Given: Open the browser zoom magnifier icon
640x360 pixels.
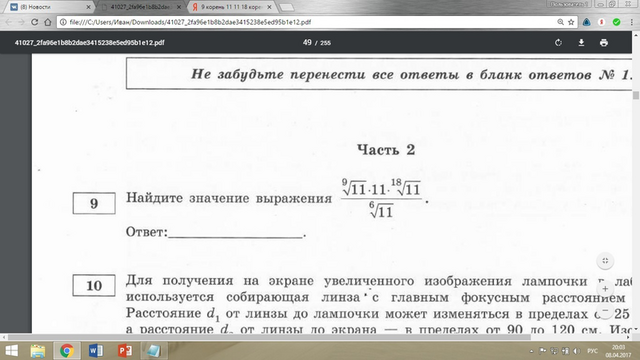Looking at the screenshot, I should coord(560,22).
